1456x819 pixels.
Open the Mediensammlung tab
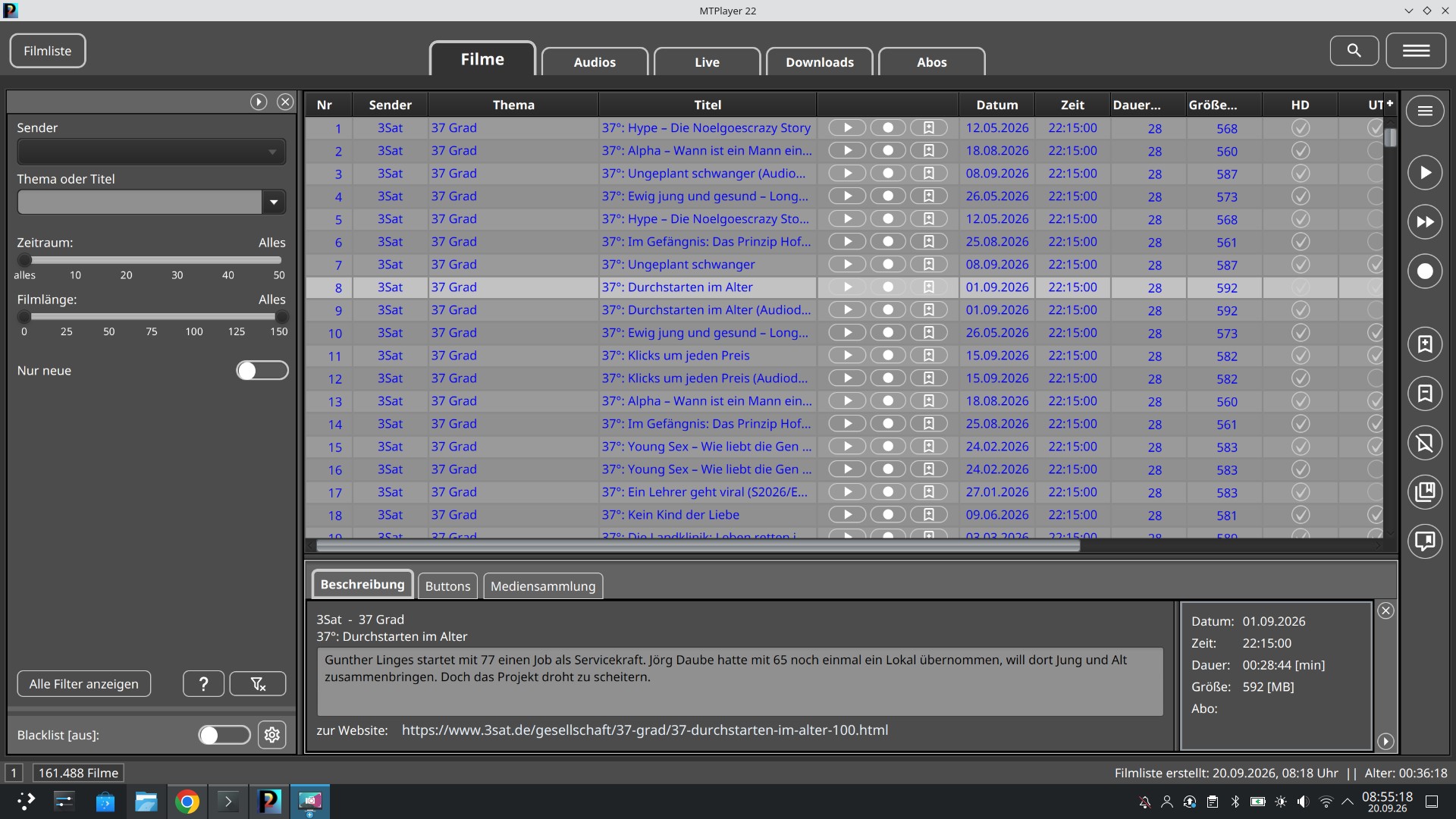pos(543,586)
